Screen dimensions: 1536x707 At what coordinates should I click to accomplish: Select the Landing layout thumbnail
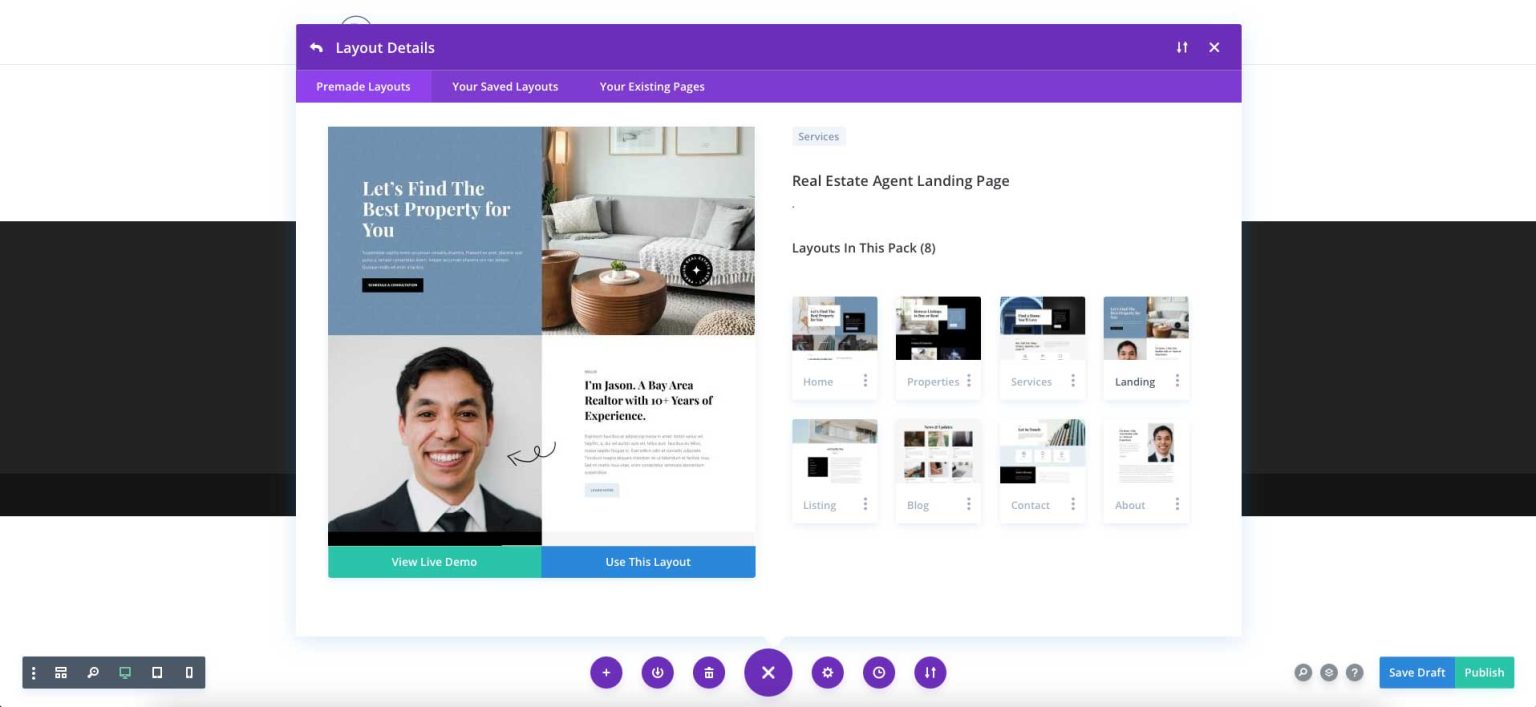(x=1145, y=327)
